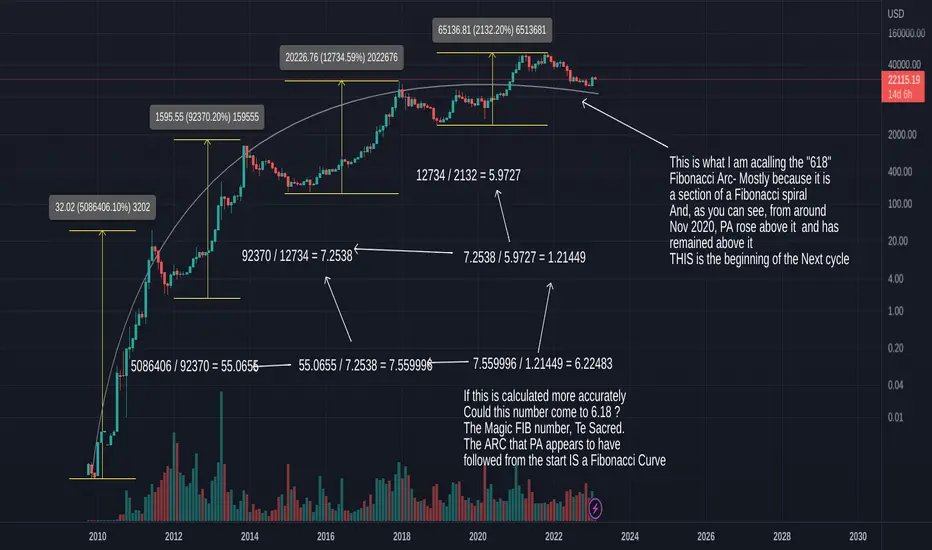Open the USD currency selector on the price axis
932x550 pixels.
[x=896, y=14]
